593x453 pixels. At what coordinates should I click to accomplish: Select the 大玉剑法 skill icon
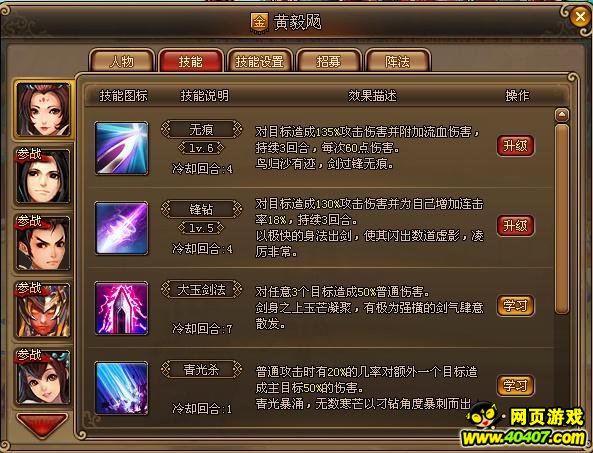click(121, 308)
